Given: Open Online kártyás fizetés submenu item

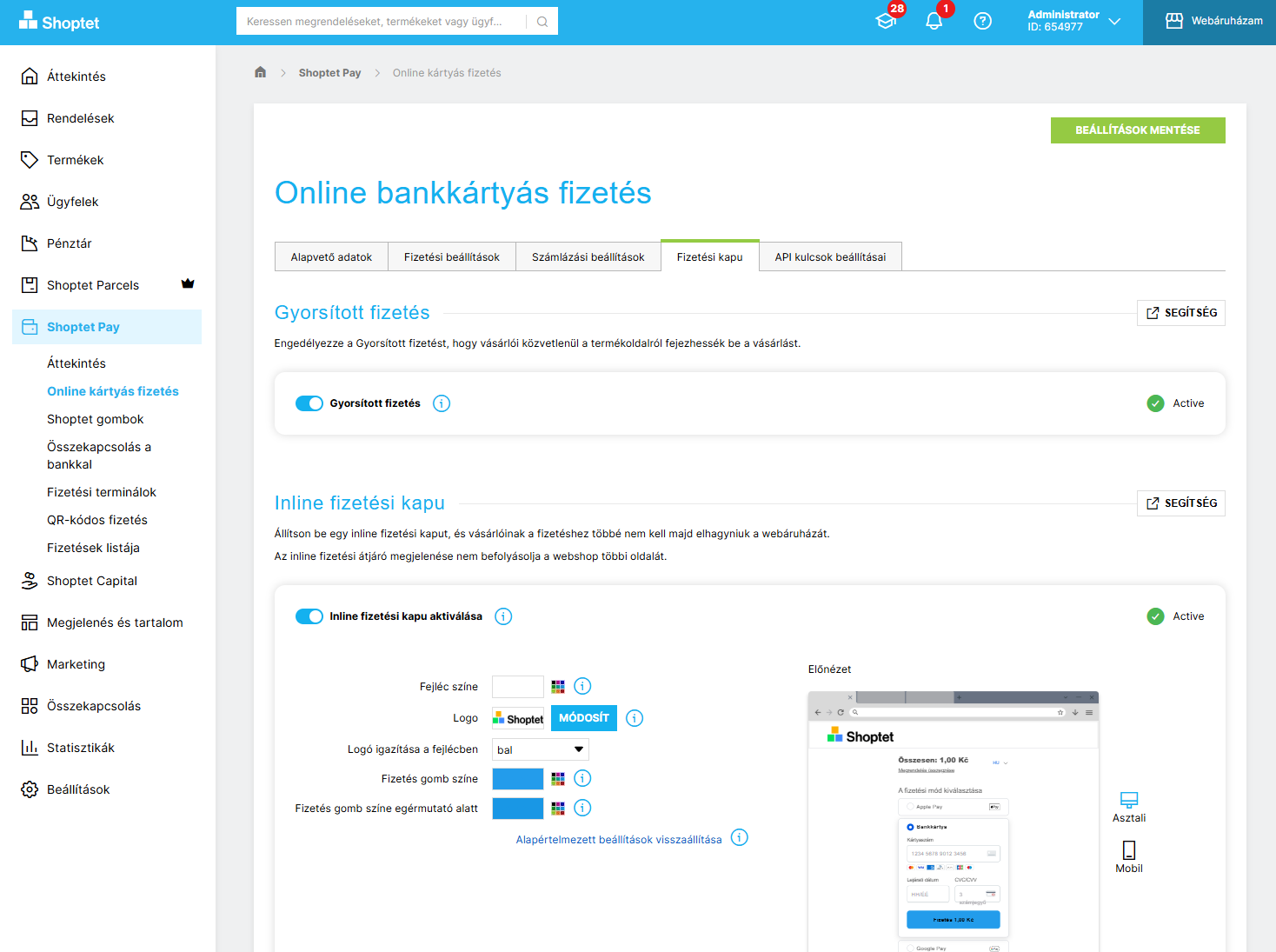Looking at the screenshot, I should (x=113, y=391).
